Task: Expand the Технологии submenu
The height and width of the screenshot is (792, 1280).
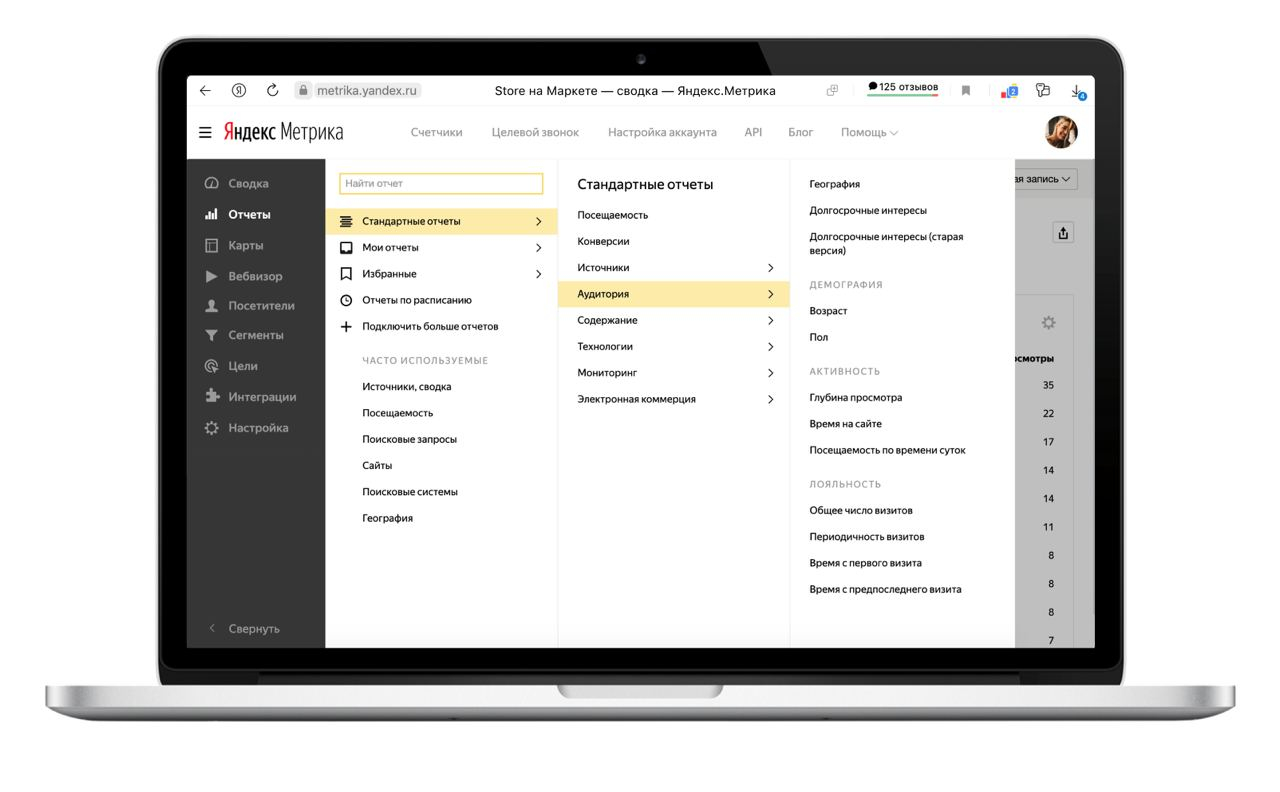Action: point(674,346)
